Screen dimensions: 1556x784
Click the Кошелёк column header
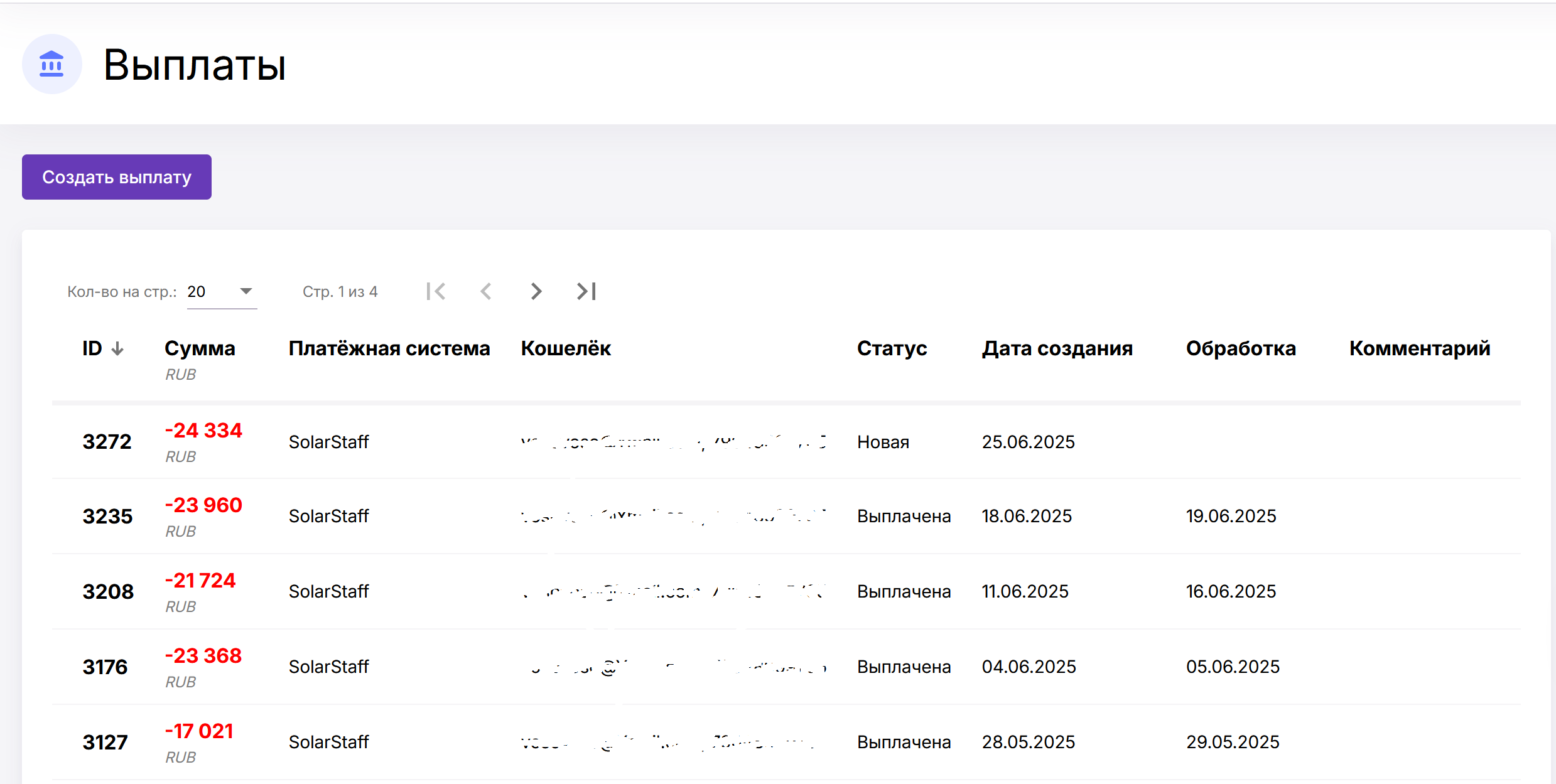click(x=566, y=348)
